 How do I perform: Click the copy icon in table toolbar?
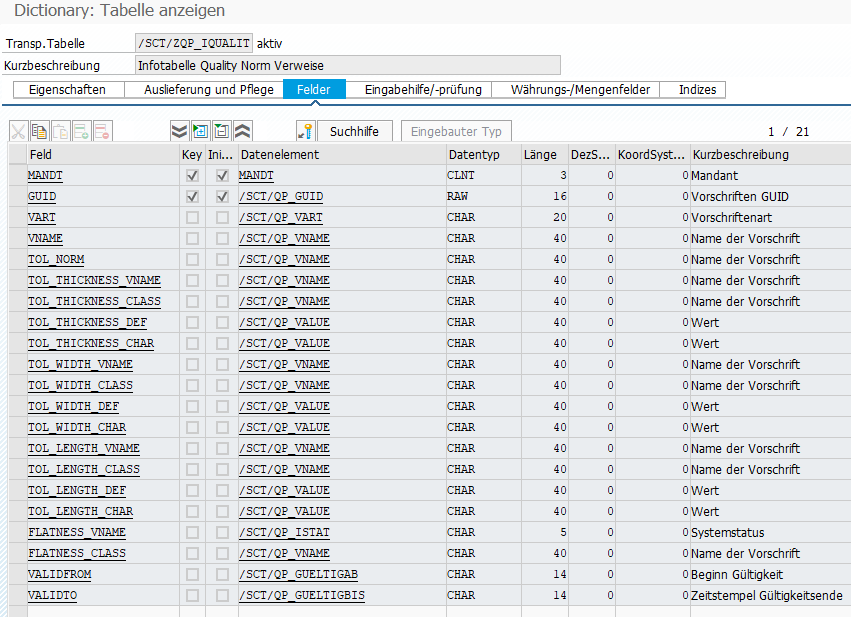point(40,131)
